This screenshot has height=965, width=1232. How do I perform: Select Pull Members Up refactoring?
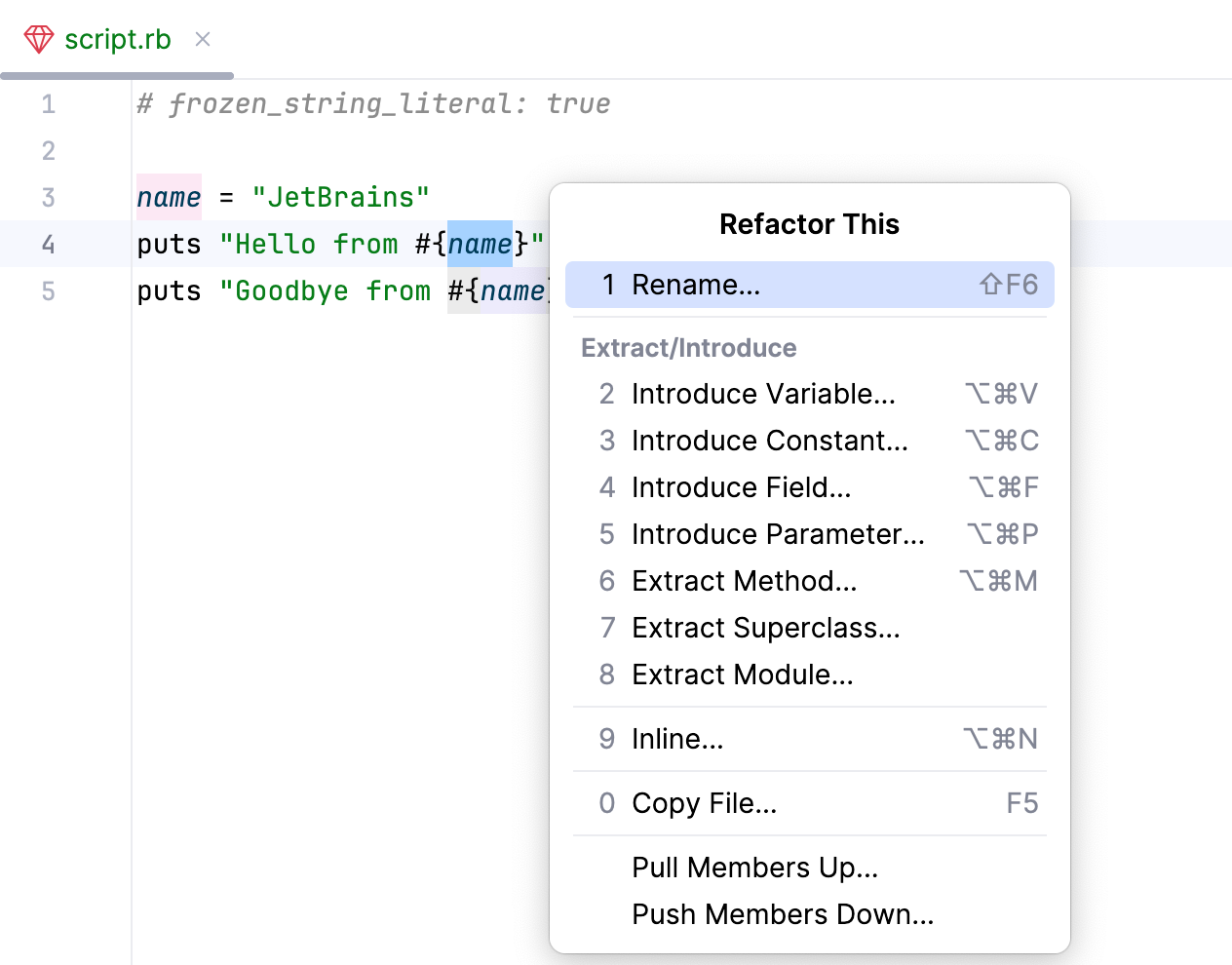[754, 868]
